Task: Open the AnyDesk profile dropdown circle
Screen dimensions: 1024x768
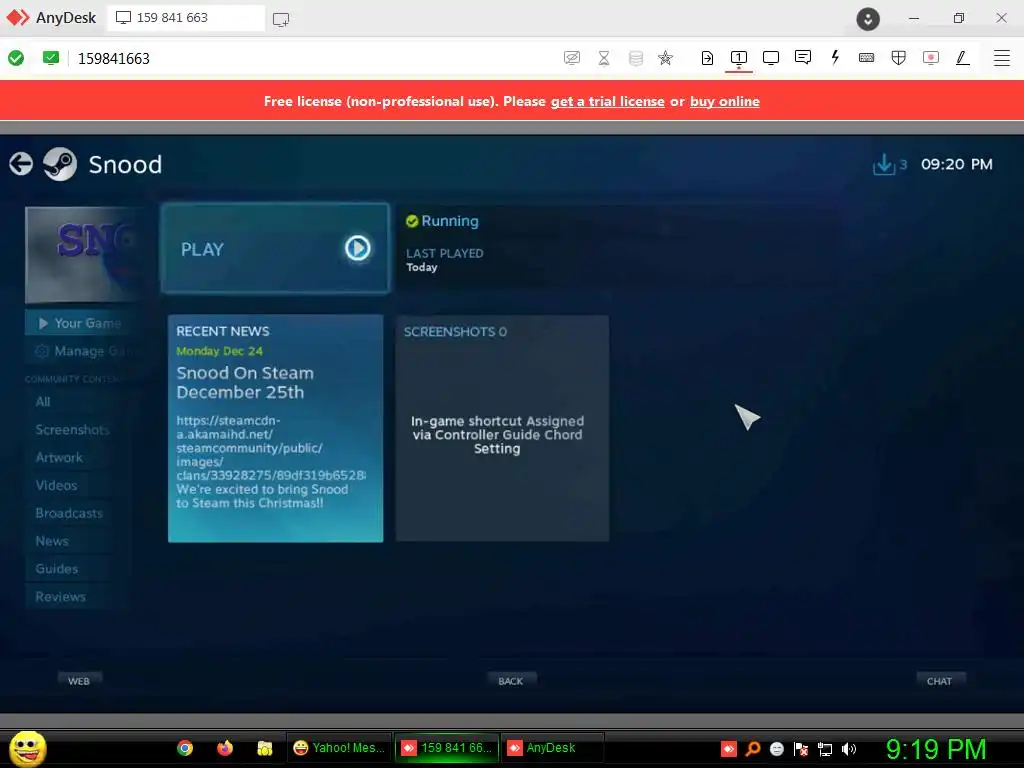Action: [x=868, y=19]
